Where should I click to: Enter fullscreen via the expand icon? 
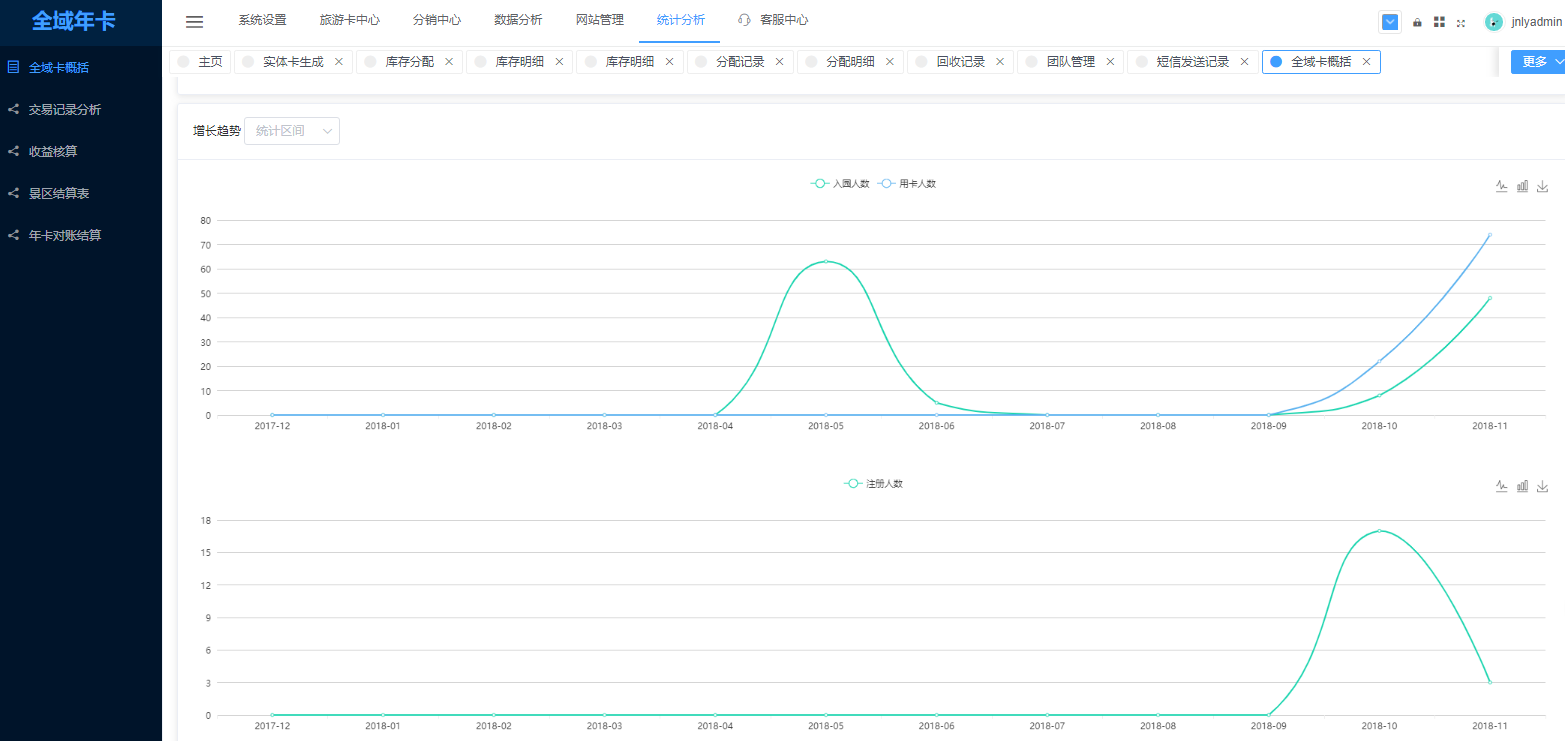(x=1461, y=22)
